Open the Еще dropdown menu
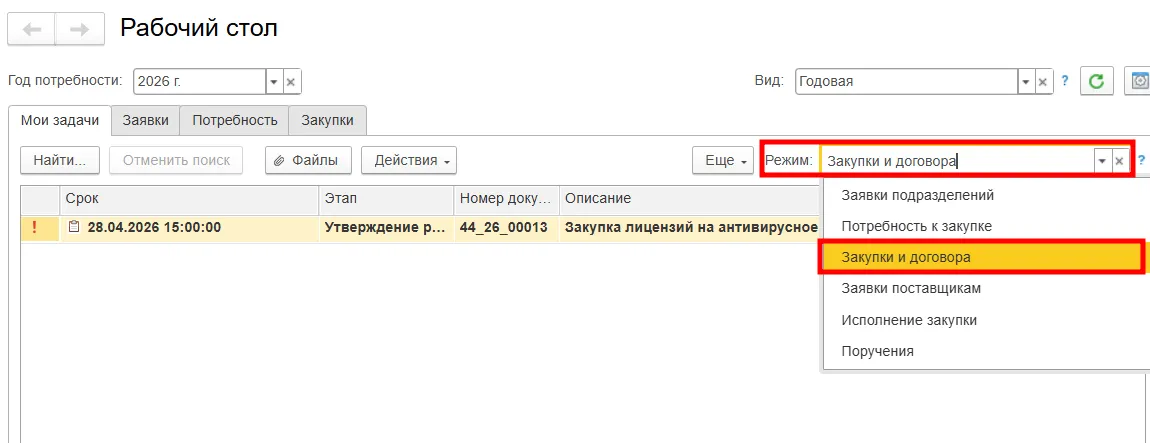Image resolution: width=1150 pixels, height=443 pixels. tap(723, 161)
